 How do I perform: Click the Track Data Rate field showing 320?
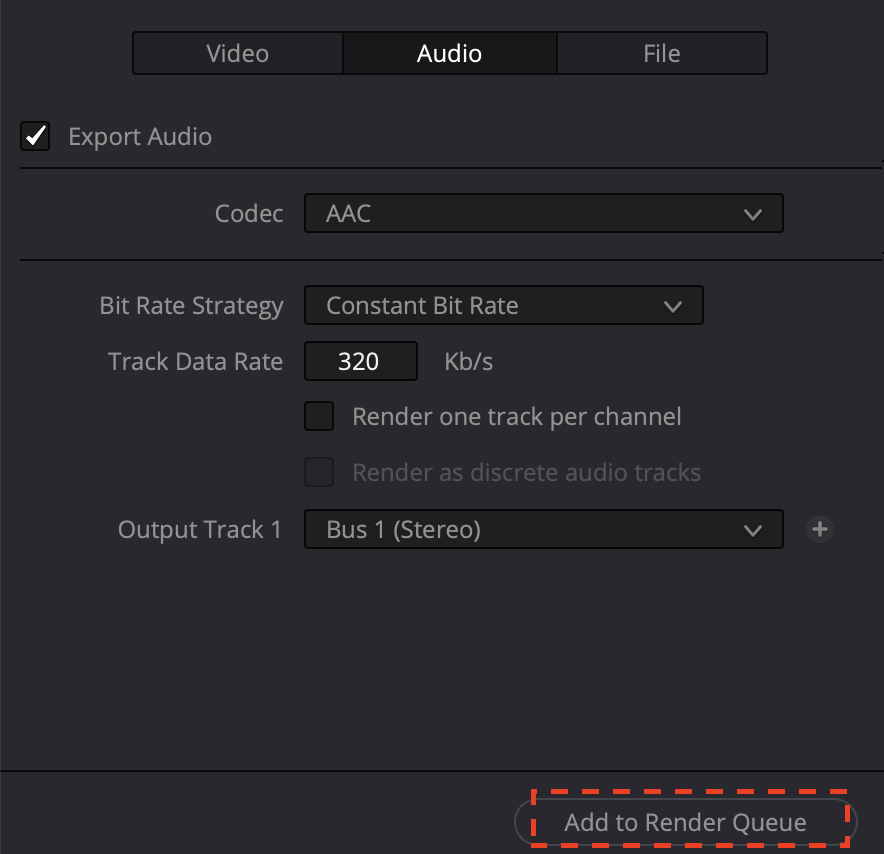[360, 361]
